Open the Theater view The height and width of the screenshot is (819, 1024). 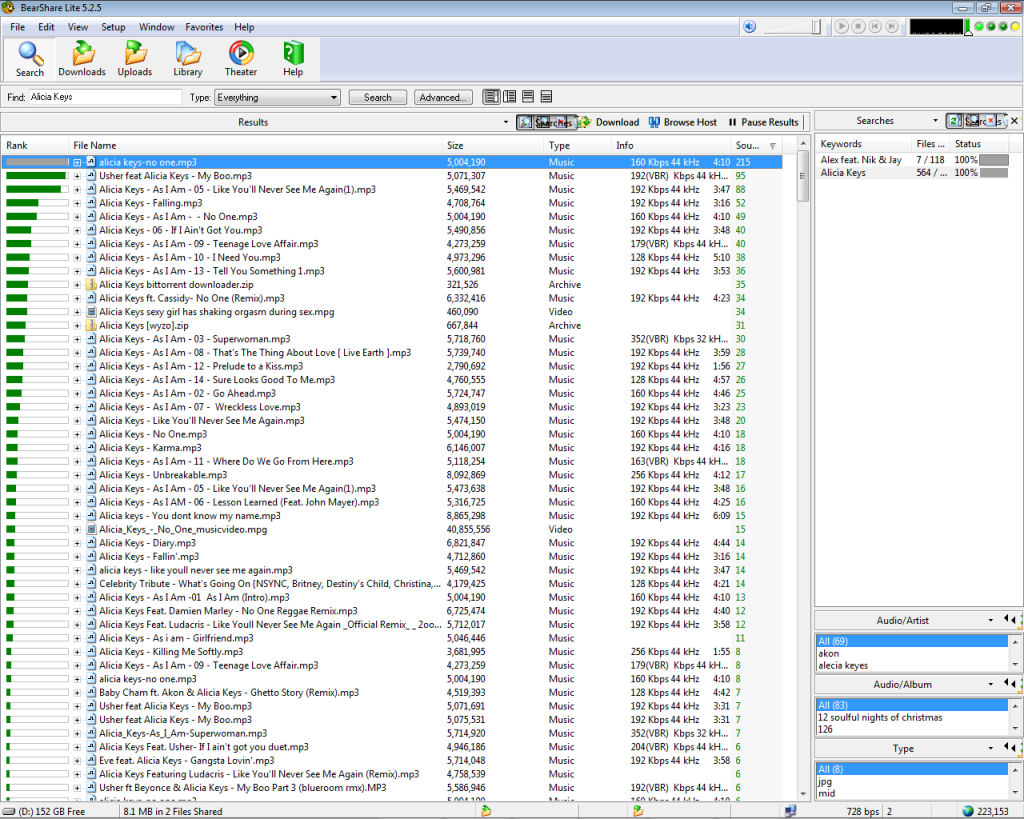point(240,59)
